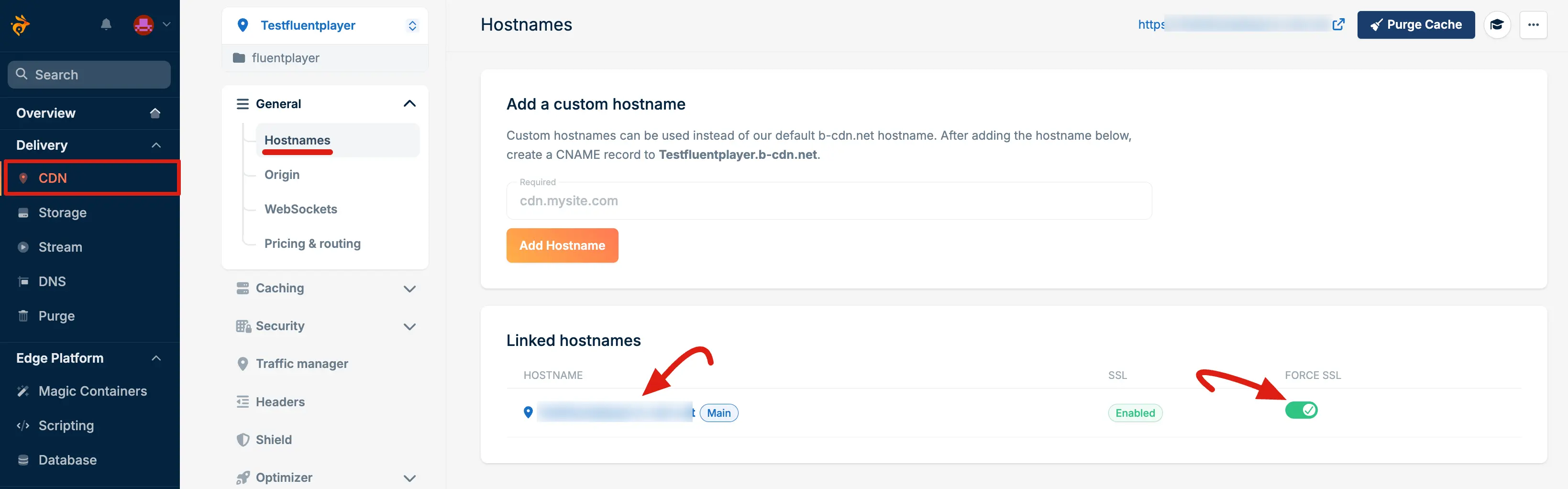The width and height of the screenshot is (1568, 489).
Task: Collapse the Edge Platform section chevron
Action: pyautogui.click(x=156, y=358)
